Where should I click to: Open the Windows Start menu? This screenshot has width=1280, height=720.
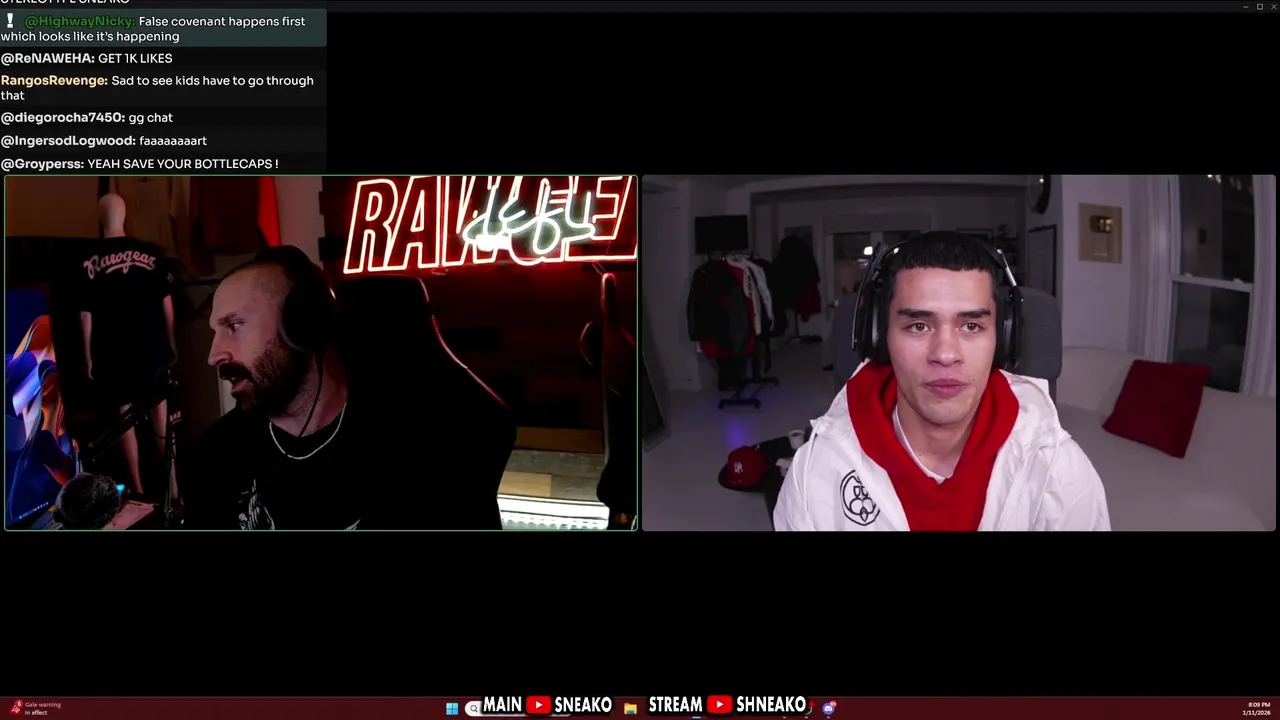[x=452, y=708]
